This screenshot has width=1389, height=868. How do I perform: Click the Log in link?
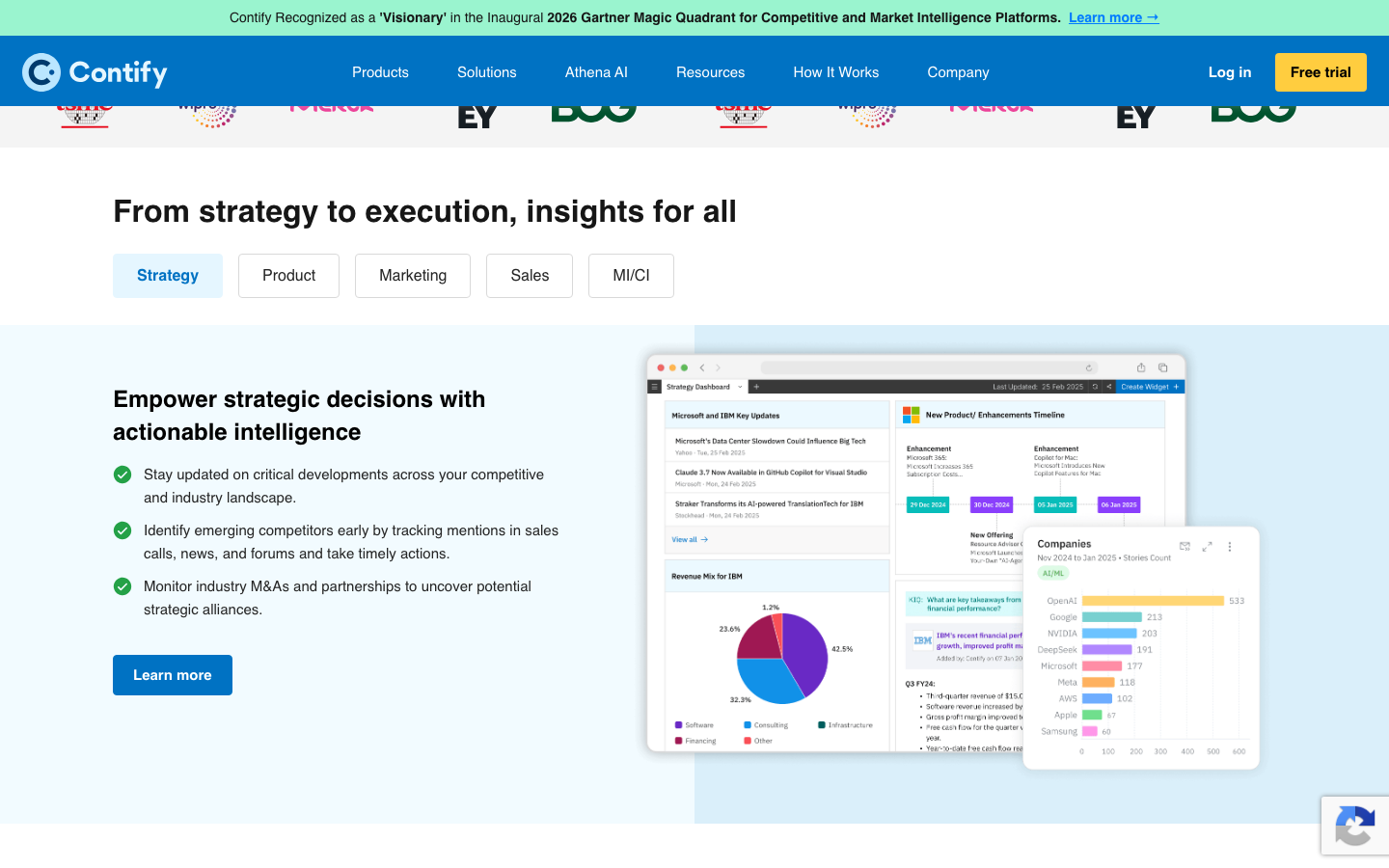click(1229, 72)
